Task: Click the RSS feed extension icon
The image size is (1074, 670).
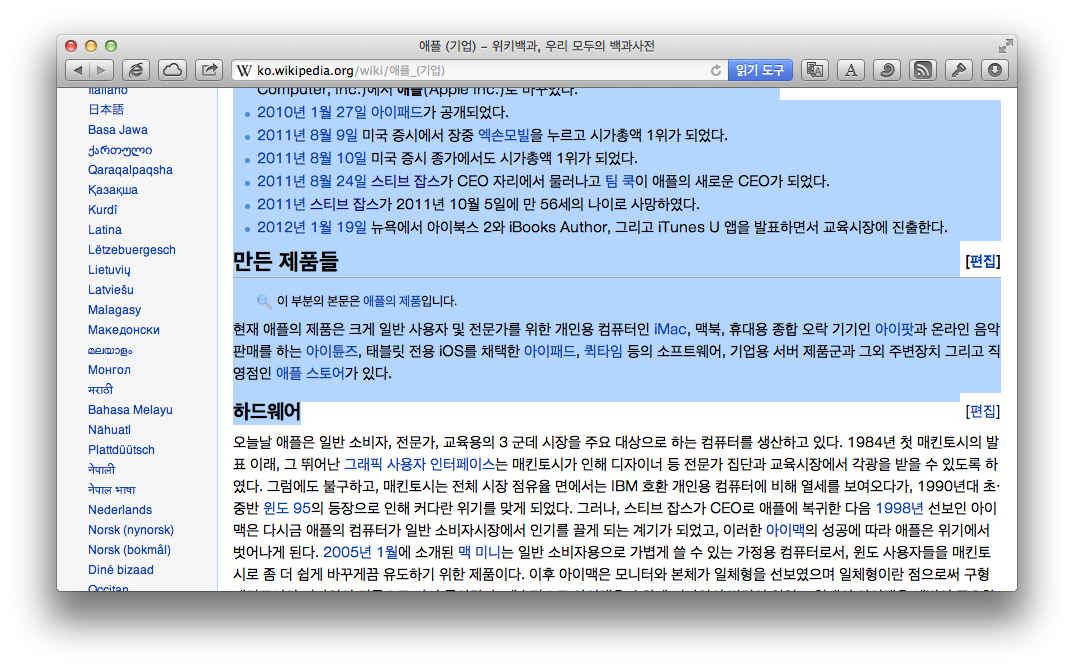Action: (x=923, y=70)
